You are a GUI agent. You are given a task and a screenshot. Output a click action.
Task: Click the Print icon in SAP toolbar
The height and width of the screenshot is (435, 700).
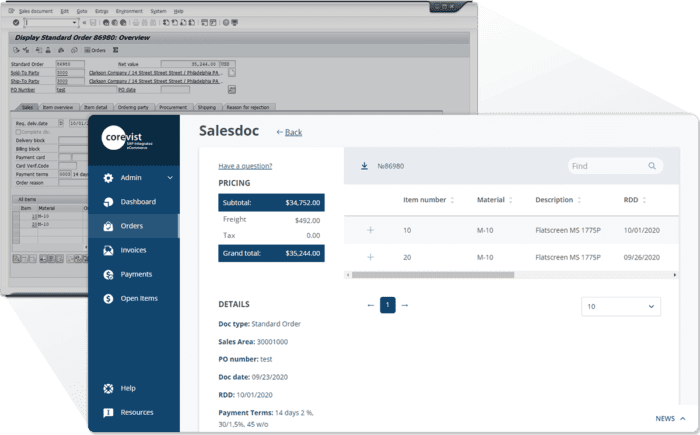136,22
